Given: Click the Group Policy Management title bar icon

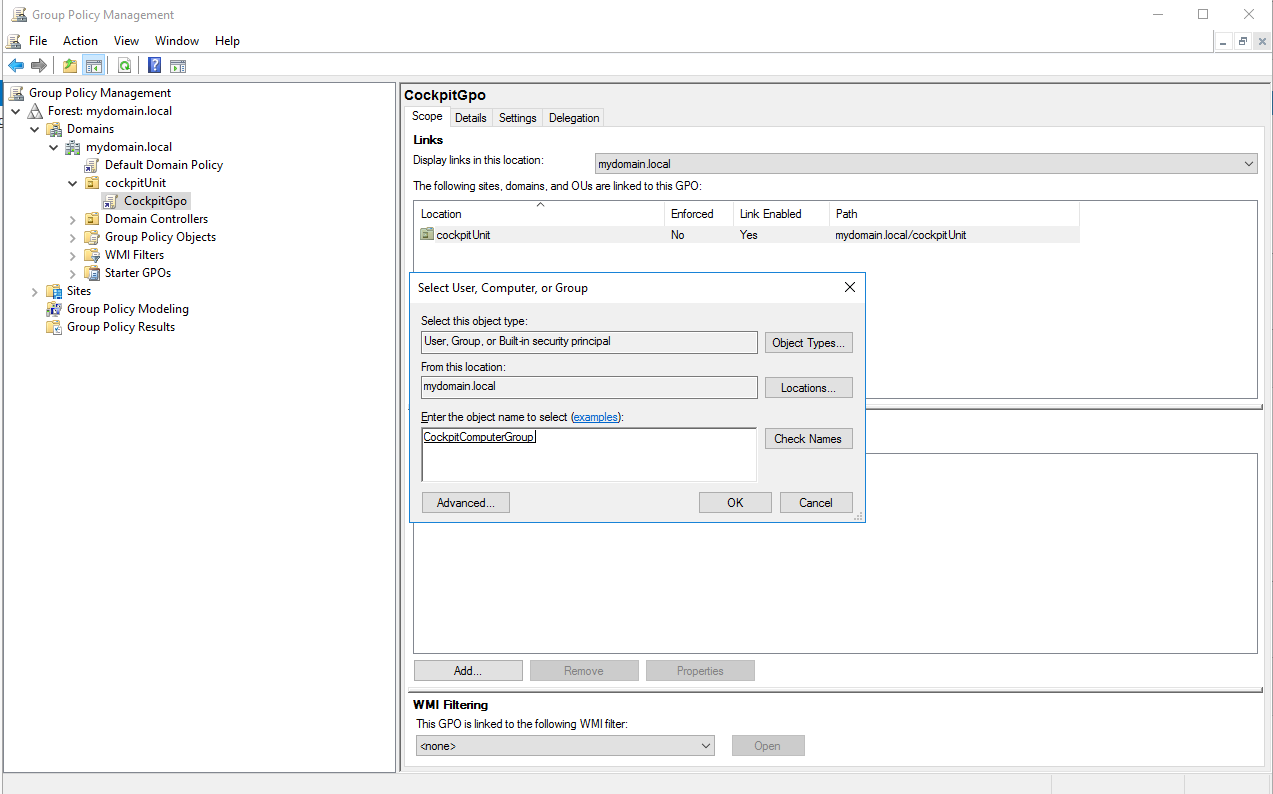Looking at the screenshot, I should pyautogui.click(x=18, y=15).
